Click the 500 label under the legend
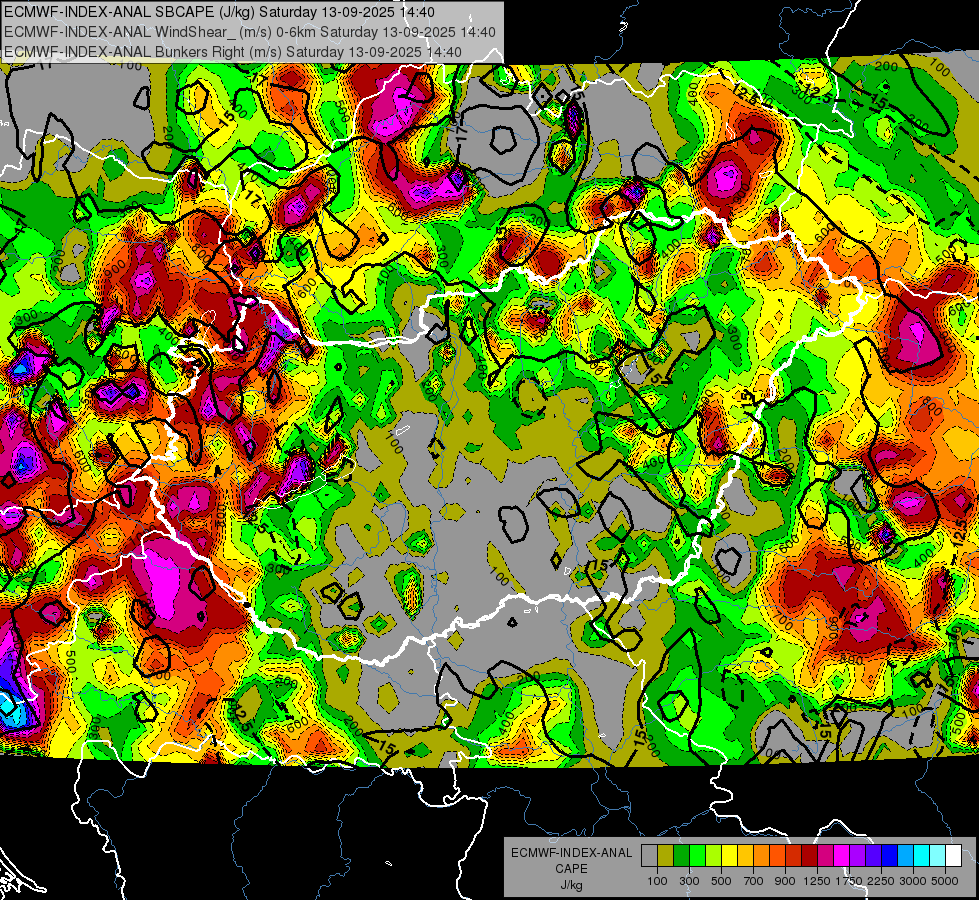Image resolution: width=979 pixels, height=900 pixels. (x=721, y=881)
